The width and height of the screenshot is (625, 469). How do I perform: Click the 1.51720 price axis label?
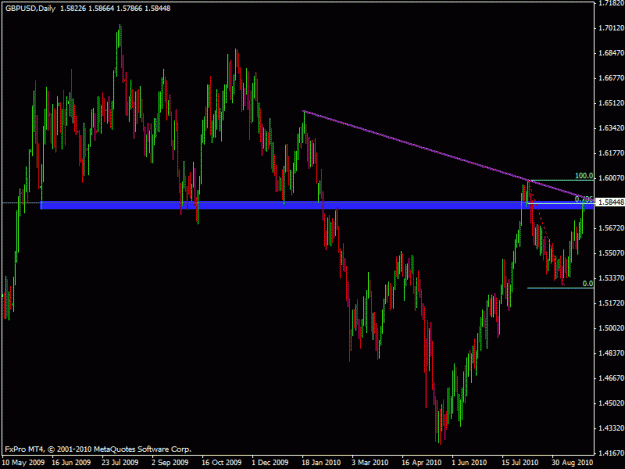click(611, 303)
